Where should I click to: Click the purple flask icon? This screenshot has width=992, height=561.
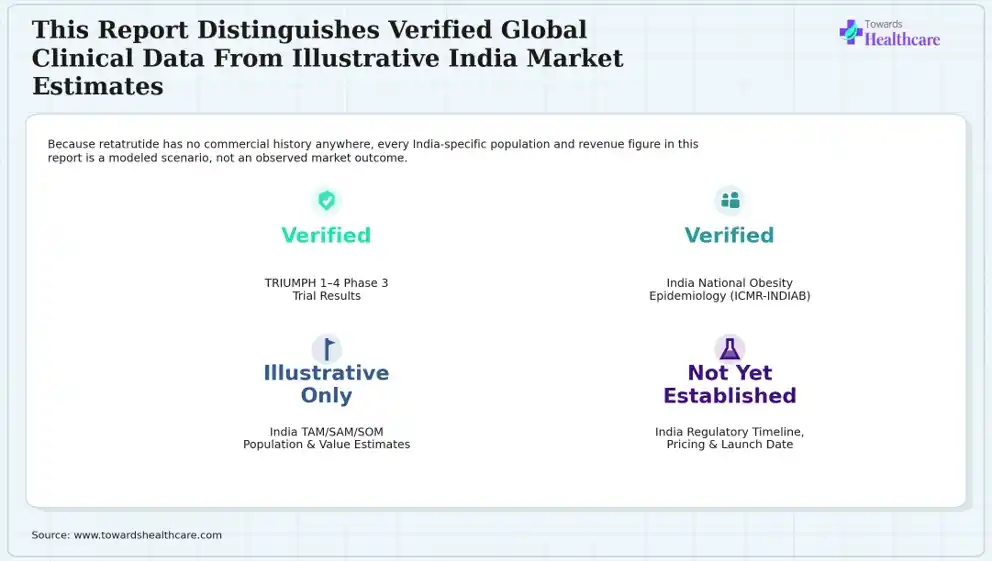tap(729, 348)
